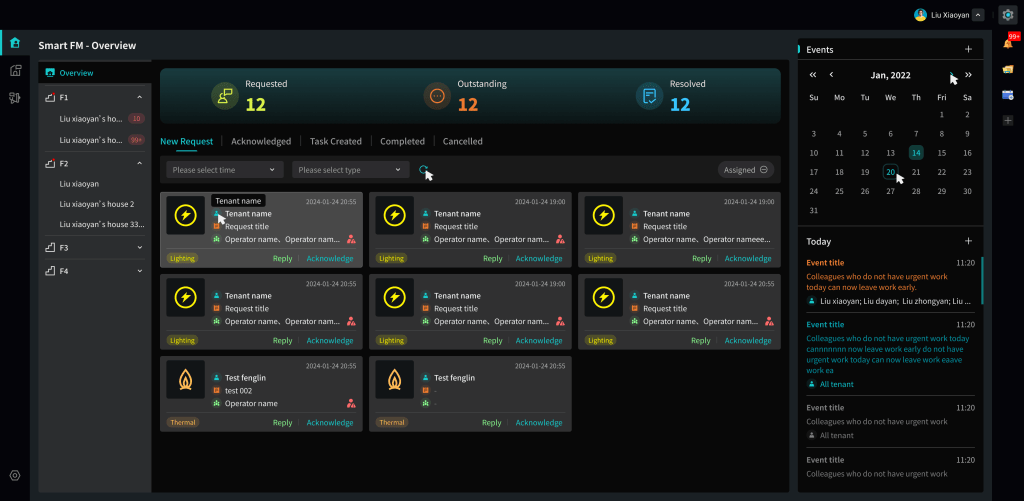This screenshot has height=501, width=1024.
Task: Open the Home icon in left sidebar
Action: 15,43
